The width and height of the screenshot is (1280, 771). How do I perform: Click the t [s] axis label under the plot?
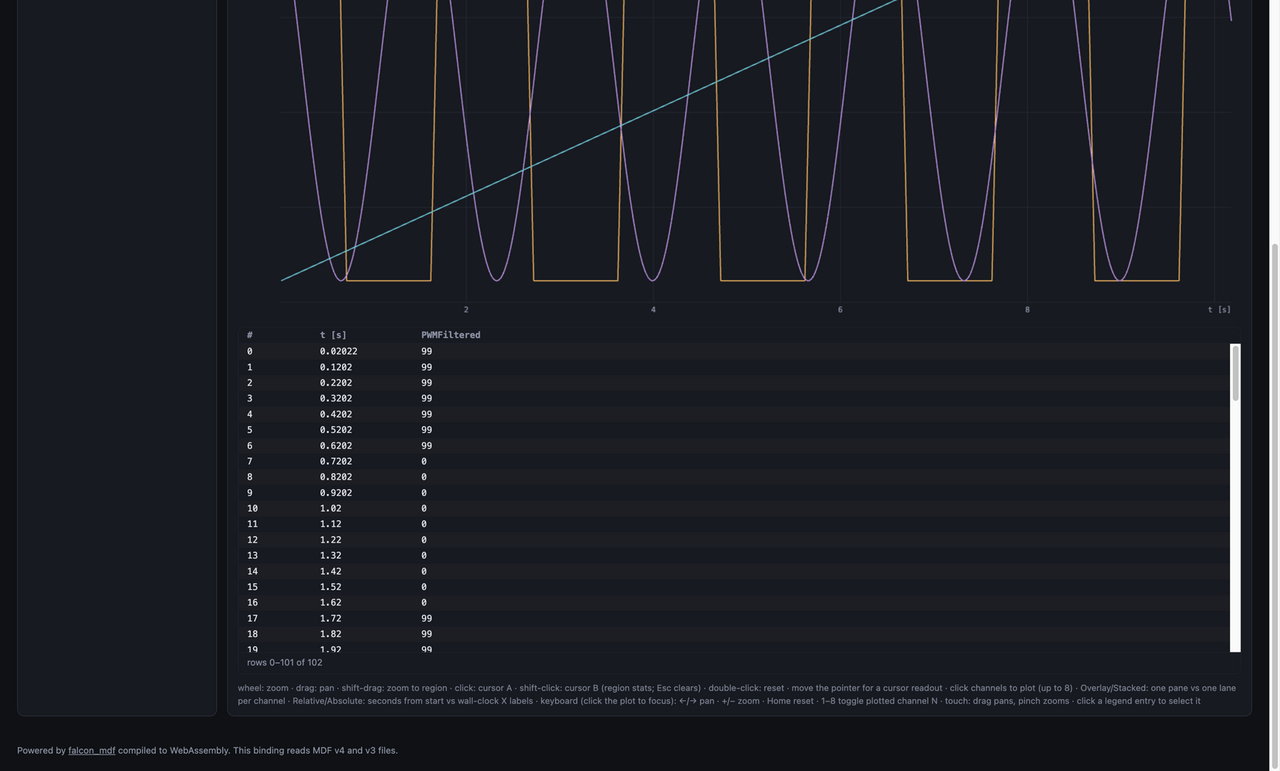1219,310
